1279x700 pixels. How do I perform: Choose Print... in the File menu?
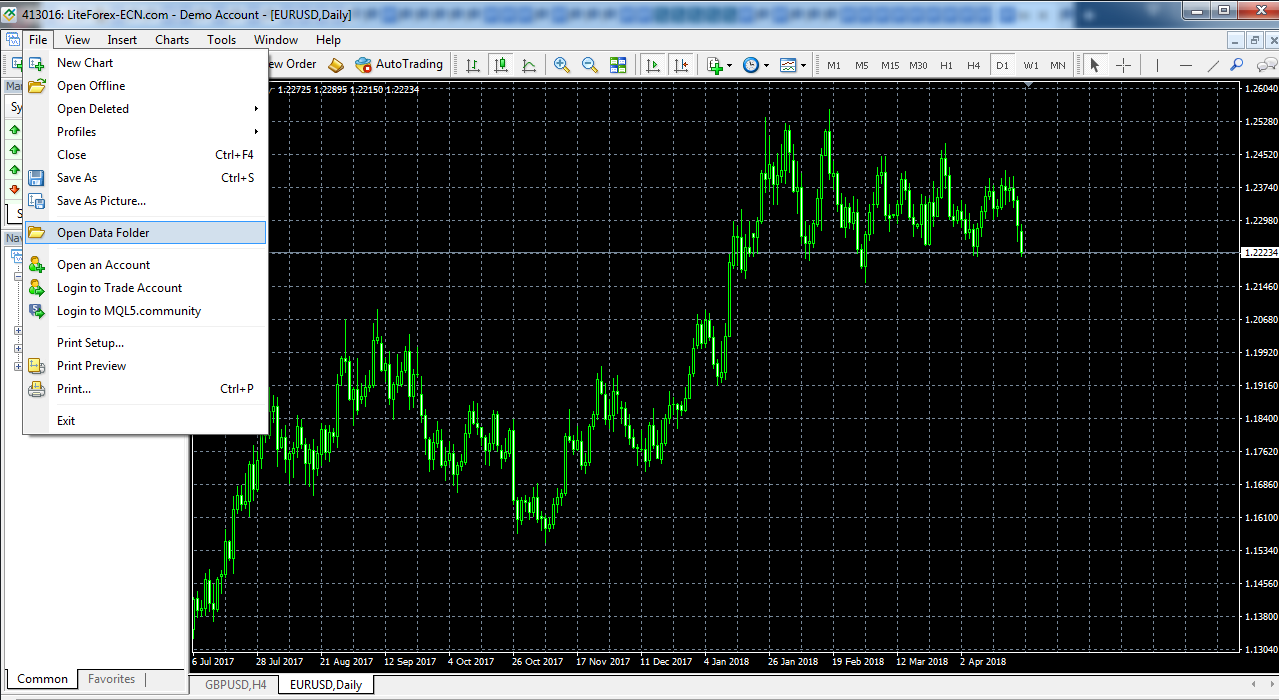[x=146, y=389]
